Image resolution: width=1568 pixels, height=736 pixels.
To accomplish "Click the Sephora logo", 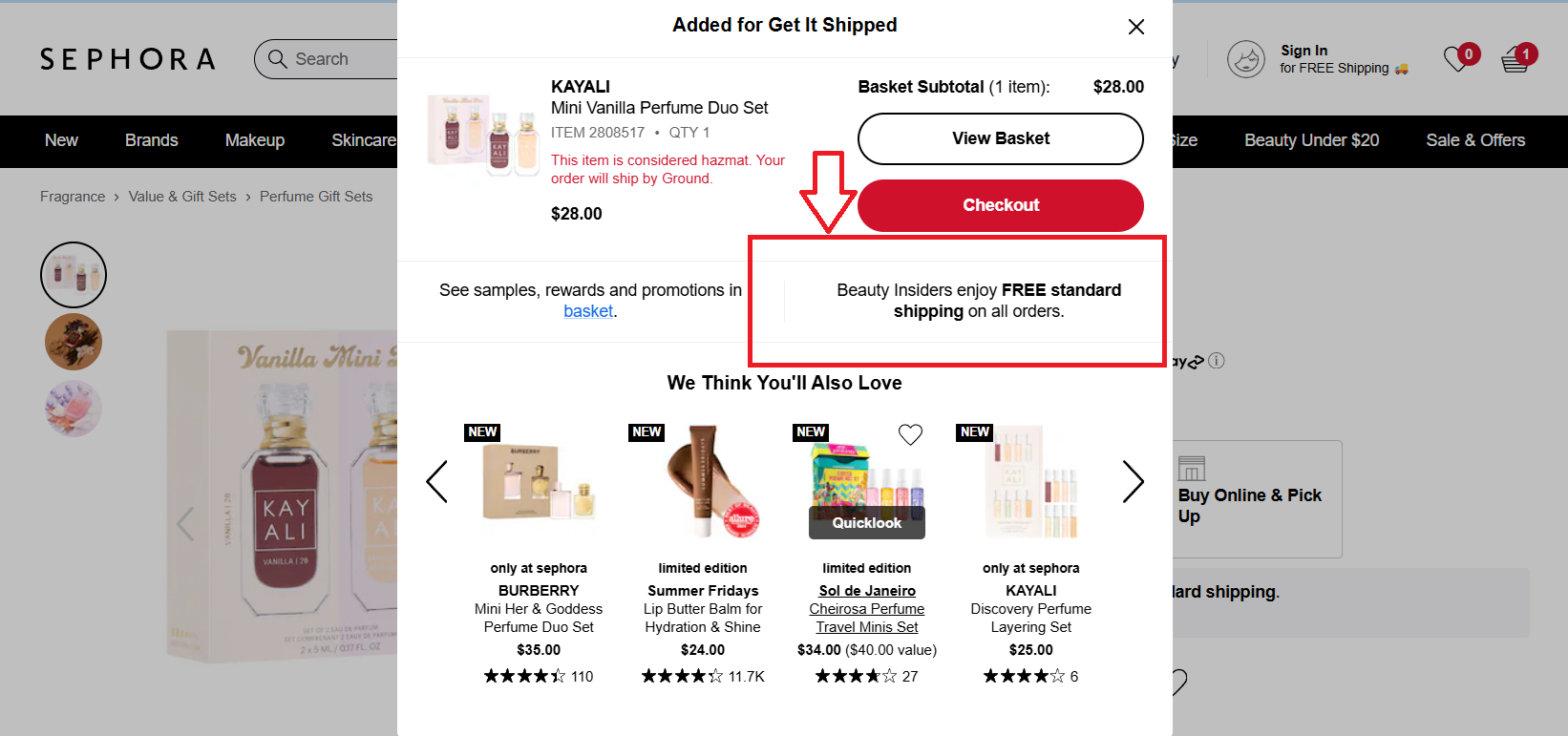I will [126, 58].
